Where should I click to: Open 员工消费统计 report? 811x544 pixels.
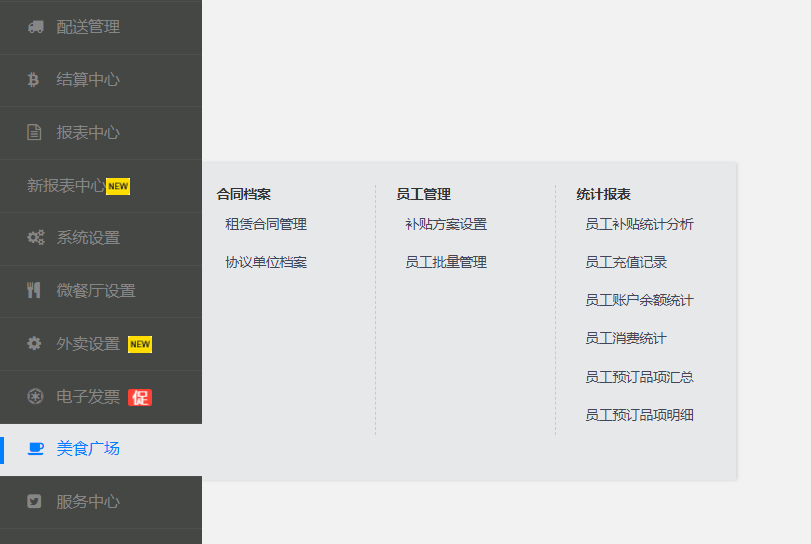coord(626,339)
